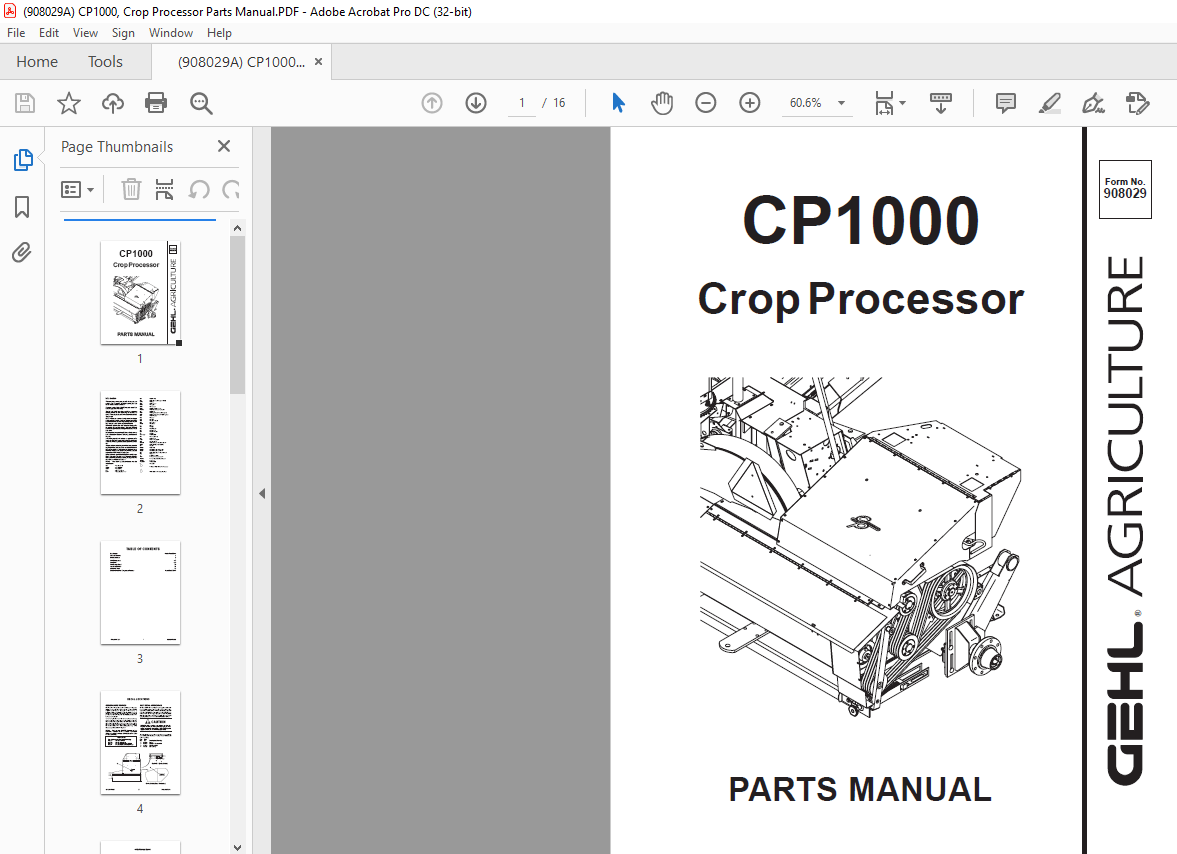Image resolution: width=1177 pixels, height=854 pixels.
Task: Expand the fit page options arrow
Action: [902, 103]
